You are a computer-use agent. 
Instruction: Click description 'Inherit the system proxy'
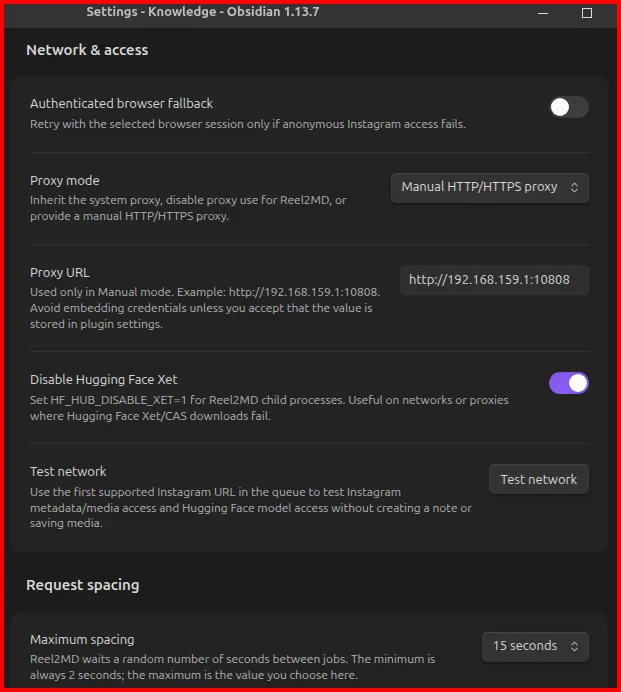pos(188,208)
